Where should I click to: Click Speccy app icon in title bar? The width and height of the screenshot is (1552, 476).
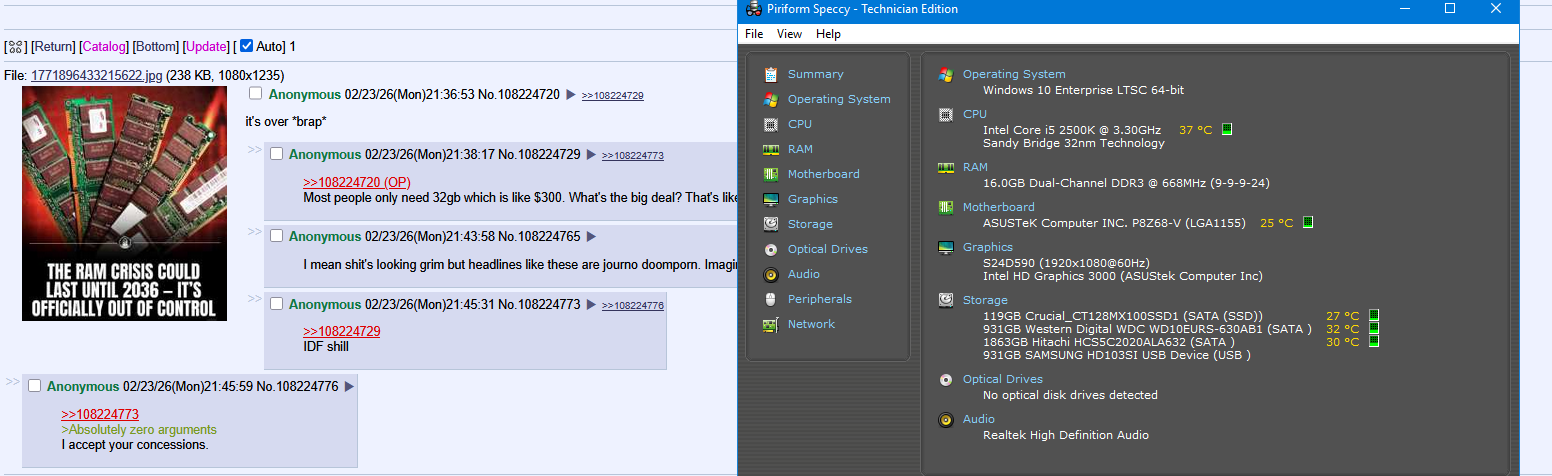pos(753,9)
